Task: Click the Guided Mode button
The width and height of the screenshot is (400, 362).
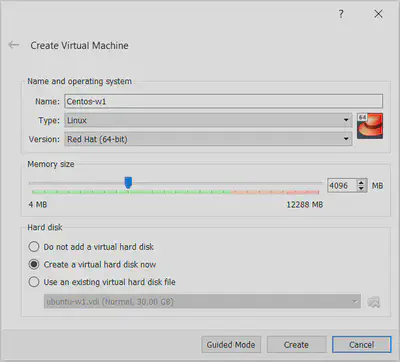Action: click(231, 344)
